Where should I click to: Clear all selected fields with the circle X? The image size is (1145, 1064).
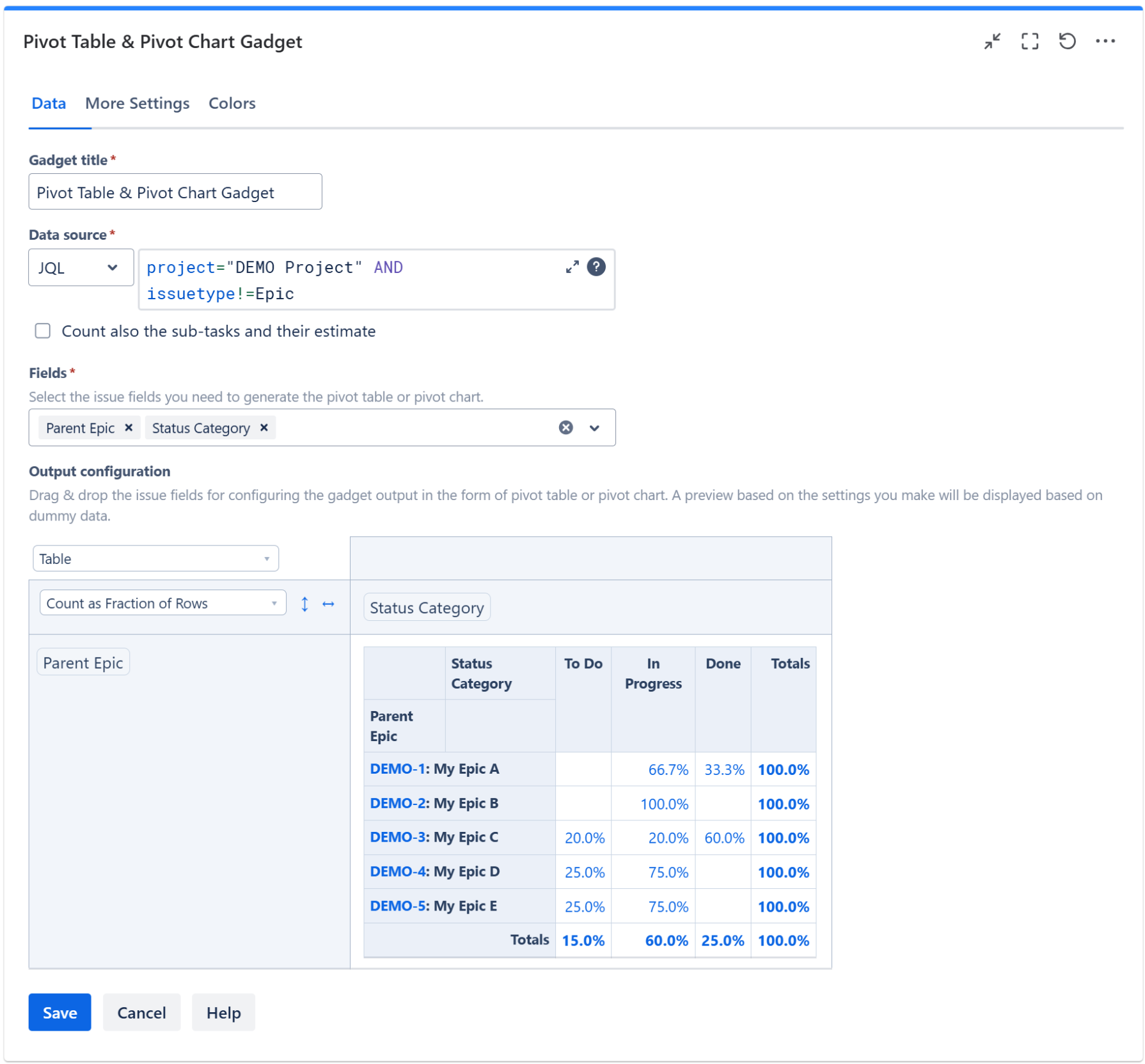[565, 428]
